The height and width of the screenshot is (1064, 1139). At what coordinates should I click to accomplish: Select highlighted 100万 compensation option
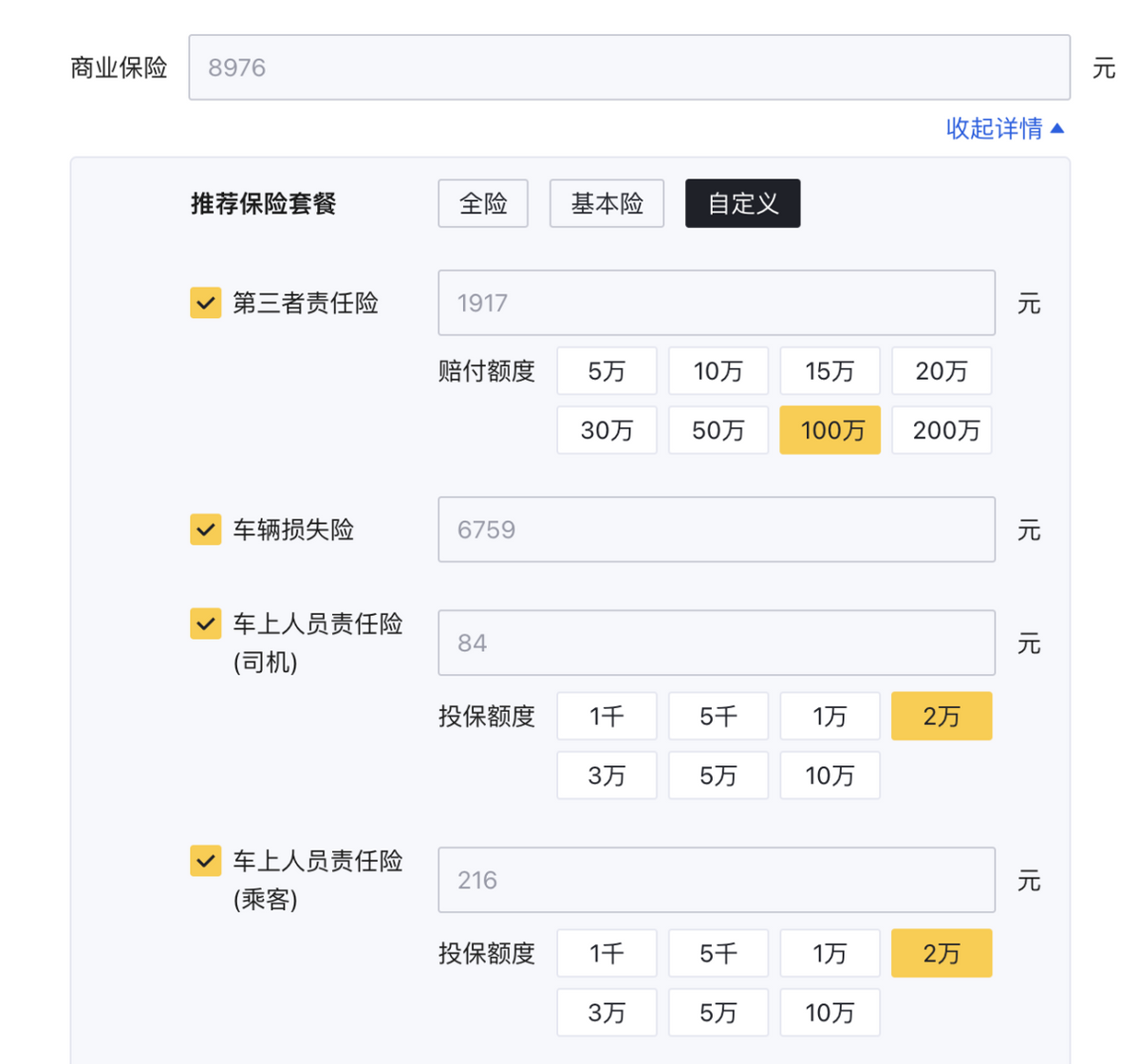tap(830, 431)
